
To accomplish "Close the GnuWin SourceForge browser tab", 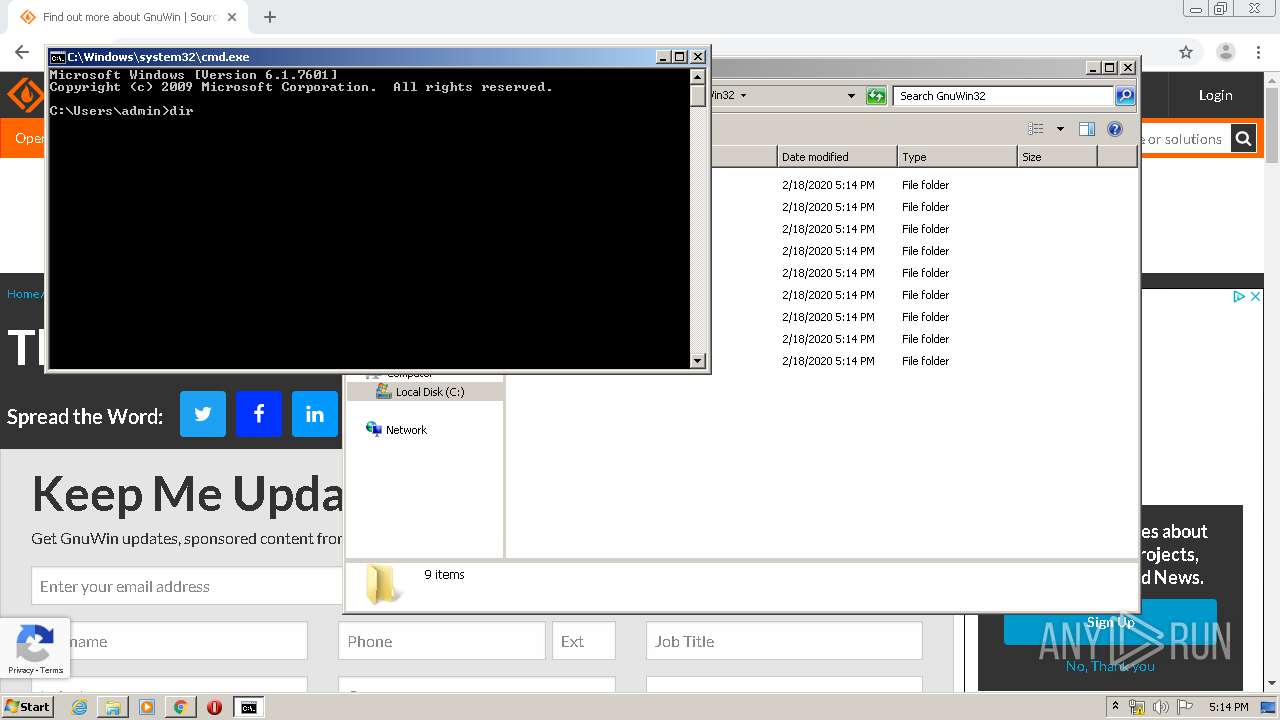I will 232,17.
